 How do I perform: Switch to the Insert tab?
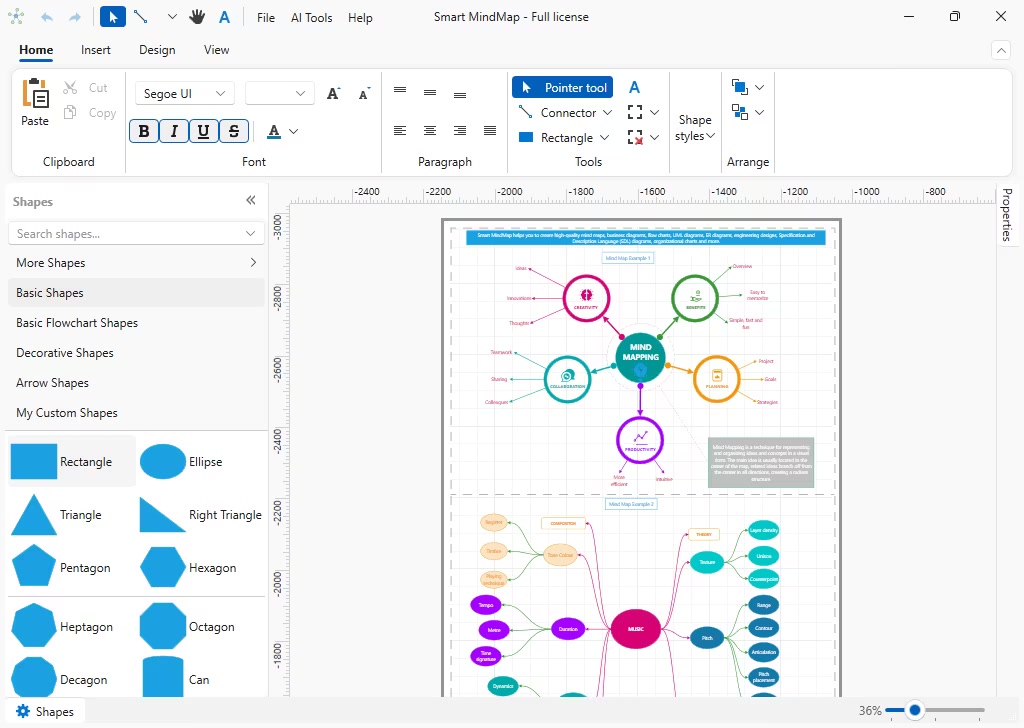click(95, 50)
